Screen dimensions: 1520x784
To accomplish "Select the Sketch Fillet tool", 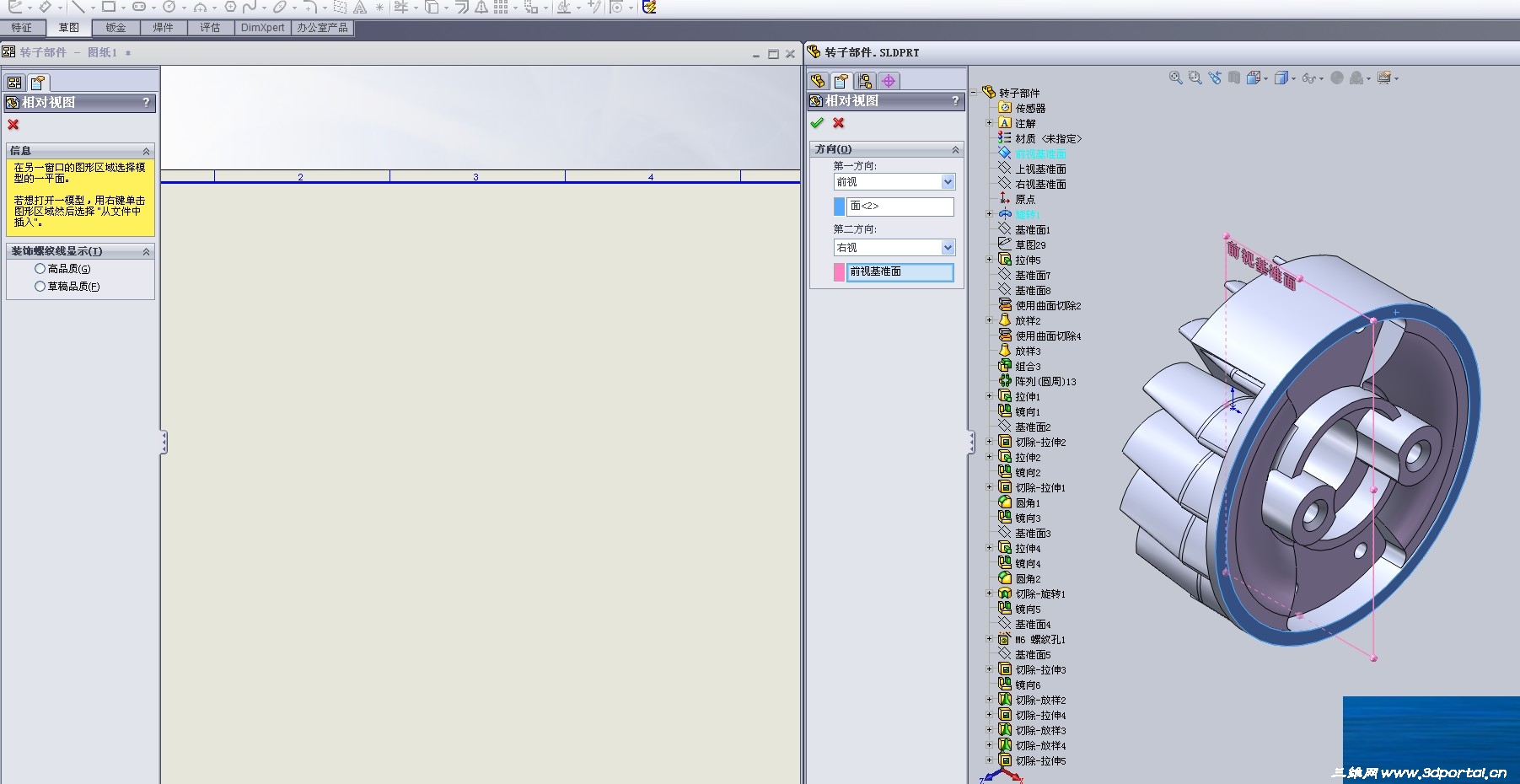I will click(x=310, y=7).
